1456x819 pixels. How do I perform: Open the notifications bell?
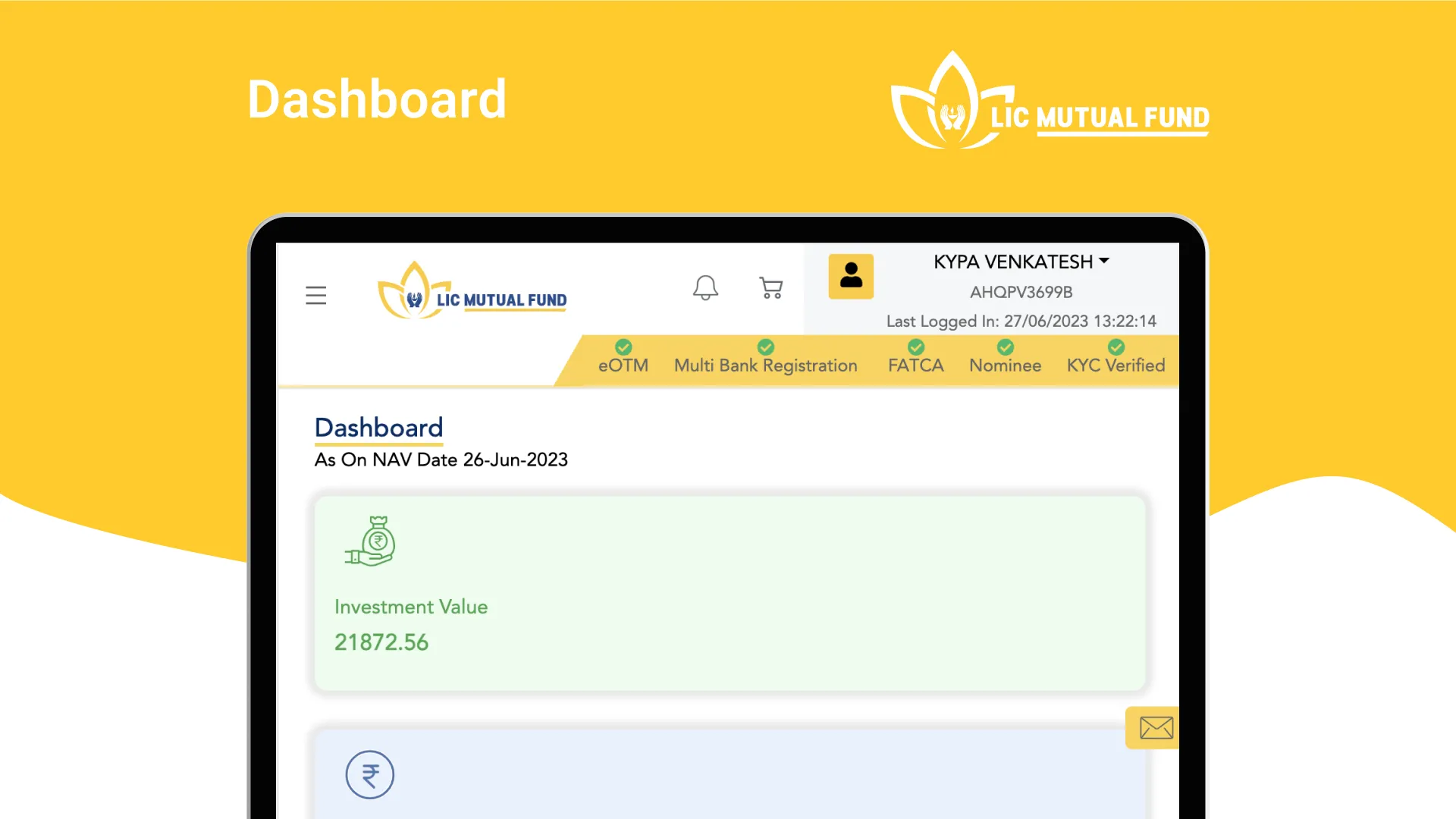[705, 287]
